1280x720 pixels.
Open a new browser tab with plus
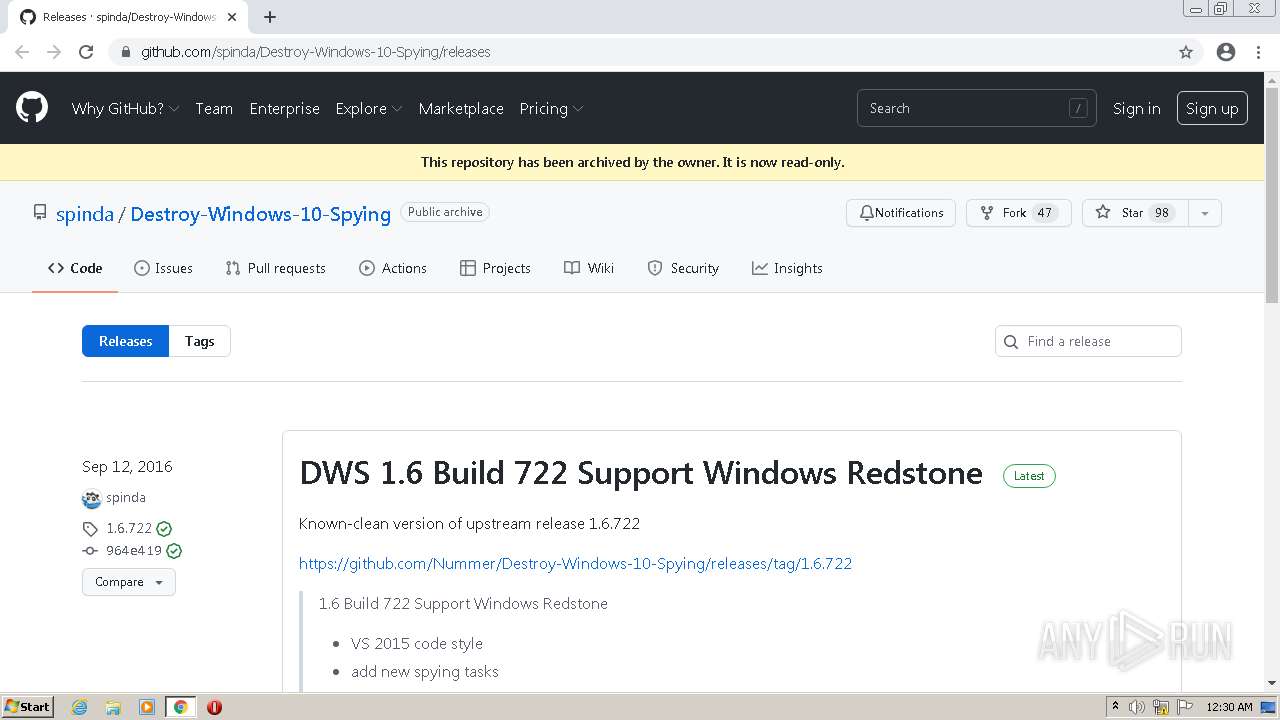tap(270, 17)
